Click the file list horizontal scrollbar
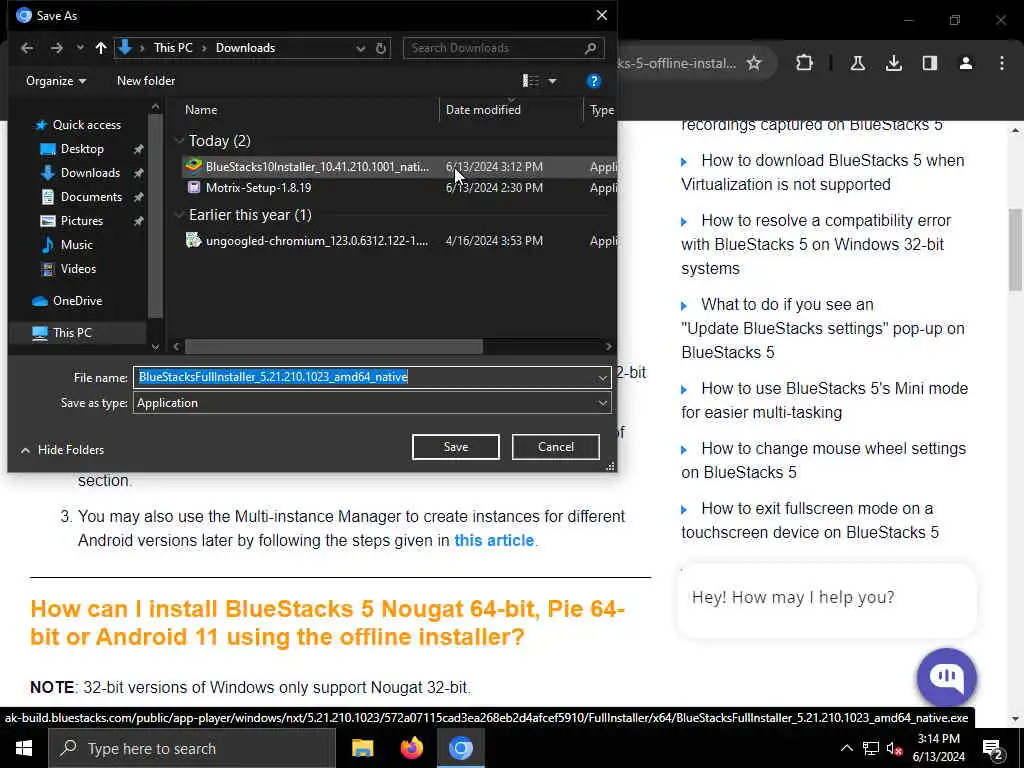Image resolution: width=1024 pixels, height=768 pixels. point(334,346)
